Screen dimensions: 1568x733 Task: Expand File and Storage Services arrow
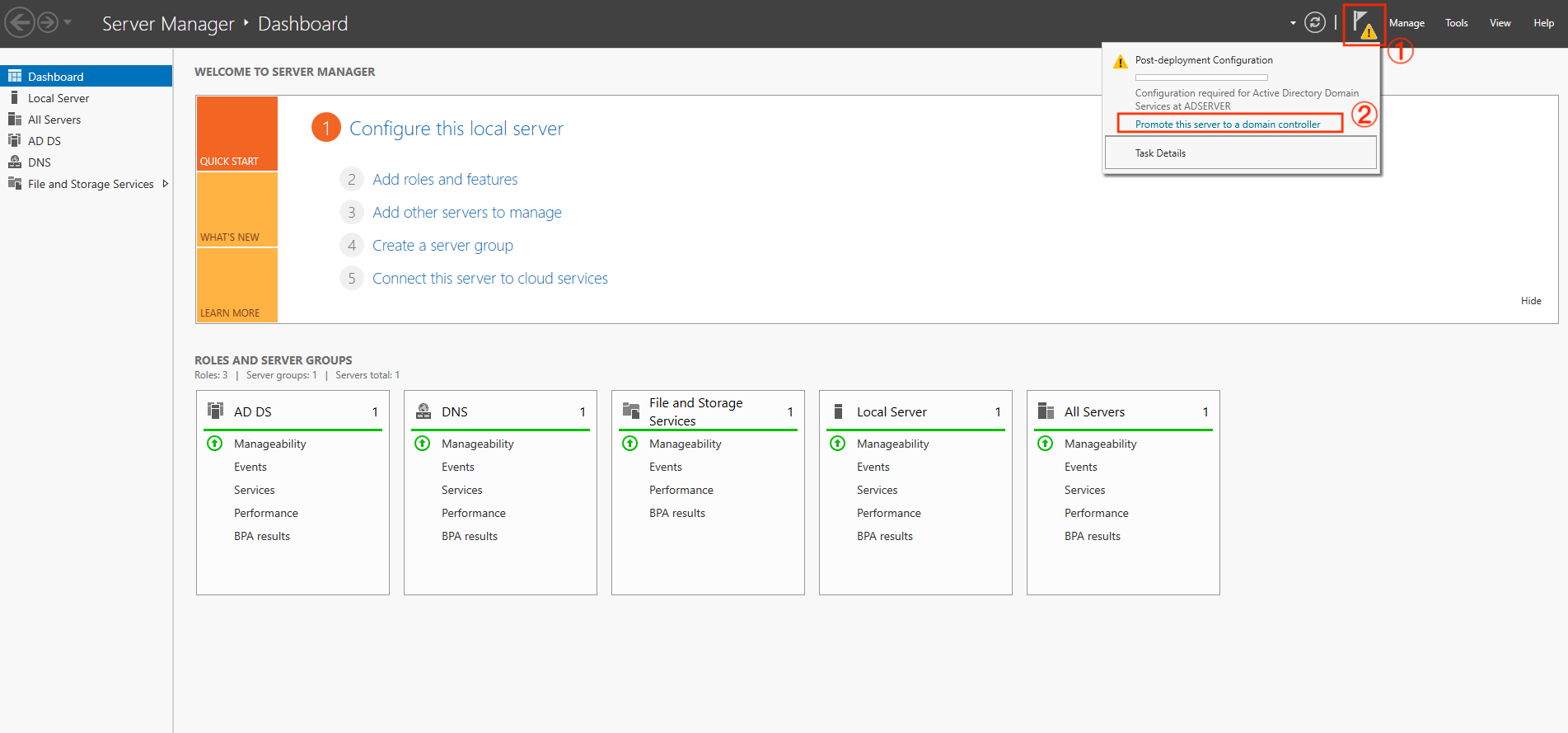pos(166,184)
